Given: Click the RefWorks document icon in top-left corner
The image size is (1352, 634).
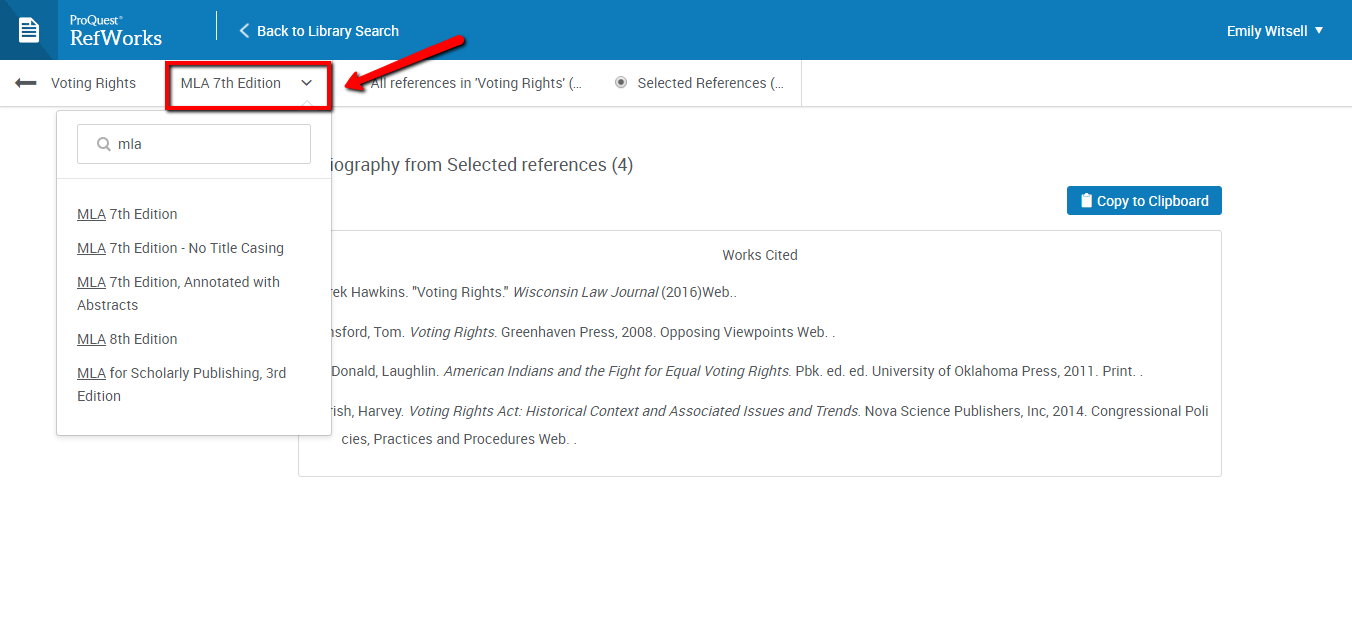Looking at the screenshot, I should [x=27, y=29].
